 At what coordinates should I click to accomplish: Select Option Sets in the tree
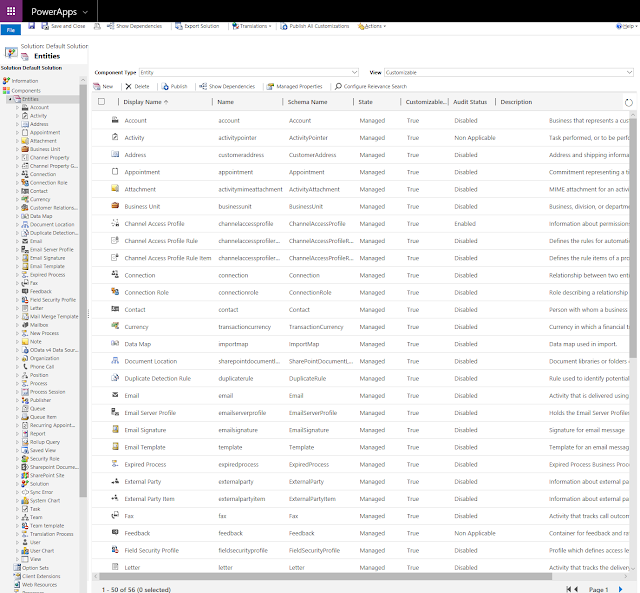click(x=35, y=568)
